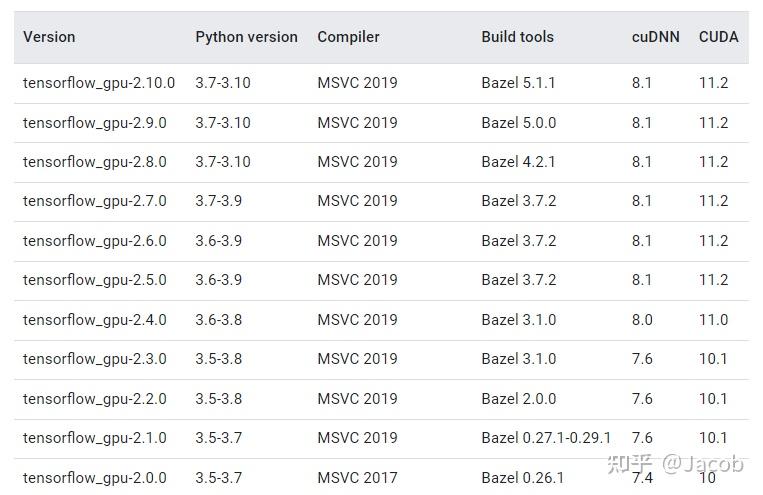Click the Bazel 0.27.1-0.29.1 cell
This screenshot has width=763, height=495.
click(546, 438)
